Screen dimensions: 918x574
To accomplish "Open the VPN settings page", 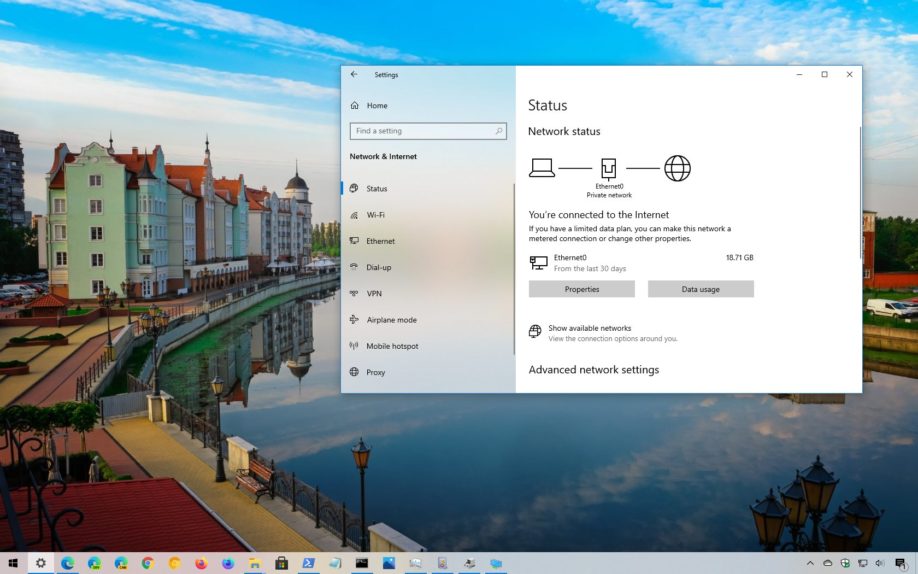I will pos(374,294).
